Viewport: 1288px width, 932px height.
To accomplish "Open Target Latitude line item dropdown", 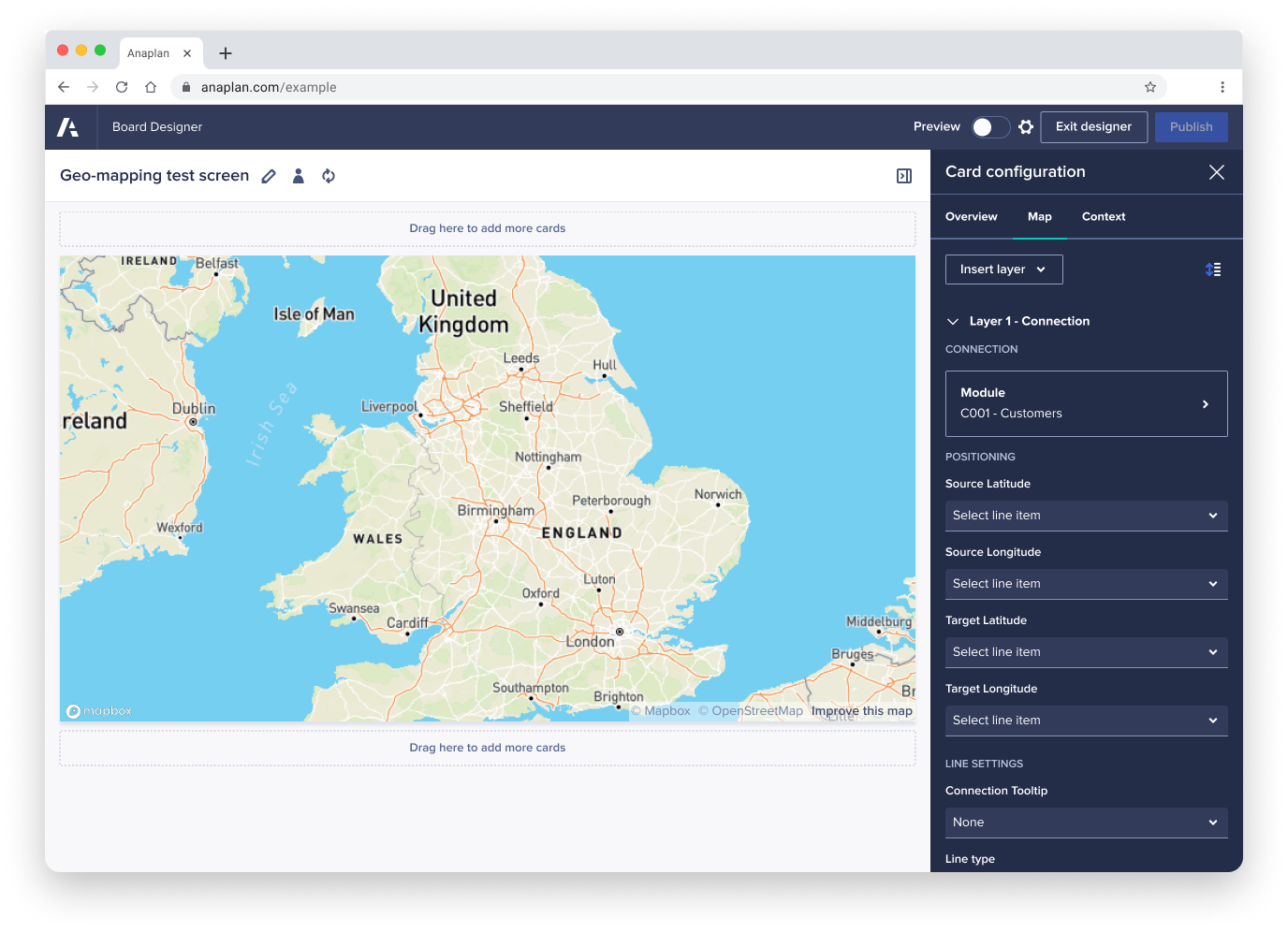I will tap(1087, 652).
